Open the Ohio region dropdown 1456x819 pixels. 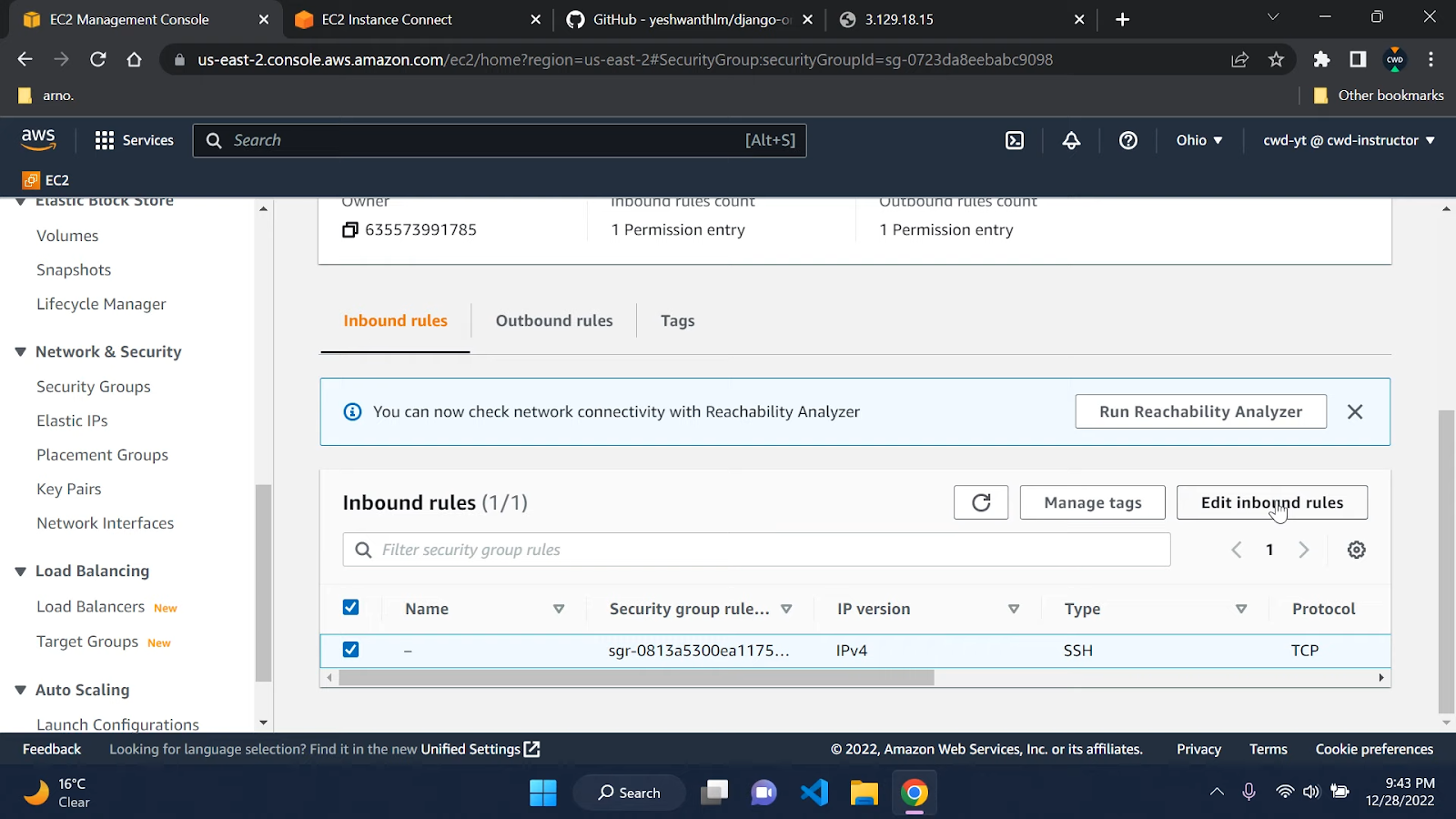pos(1198,140)
